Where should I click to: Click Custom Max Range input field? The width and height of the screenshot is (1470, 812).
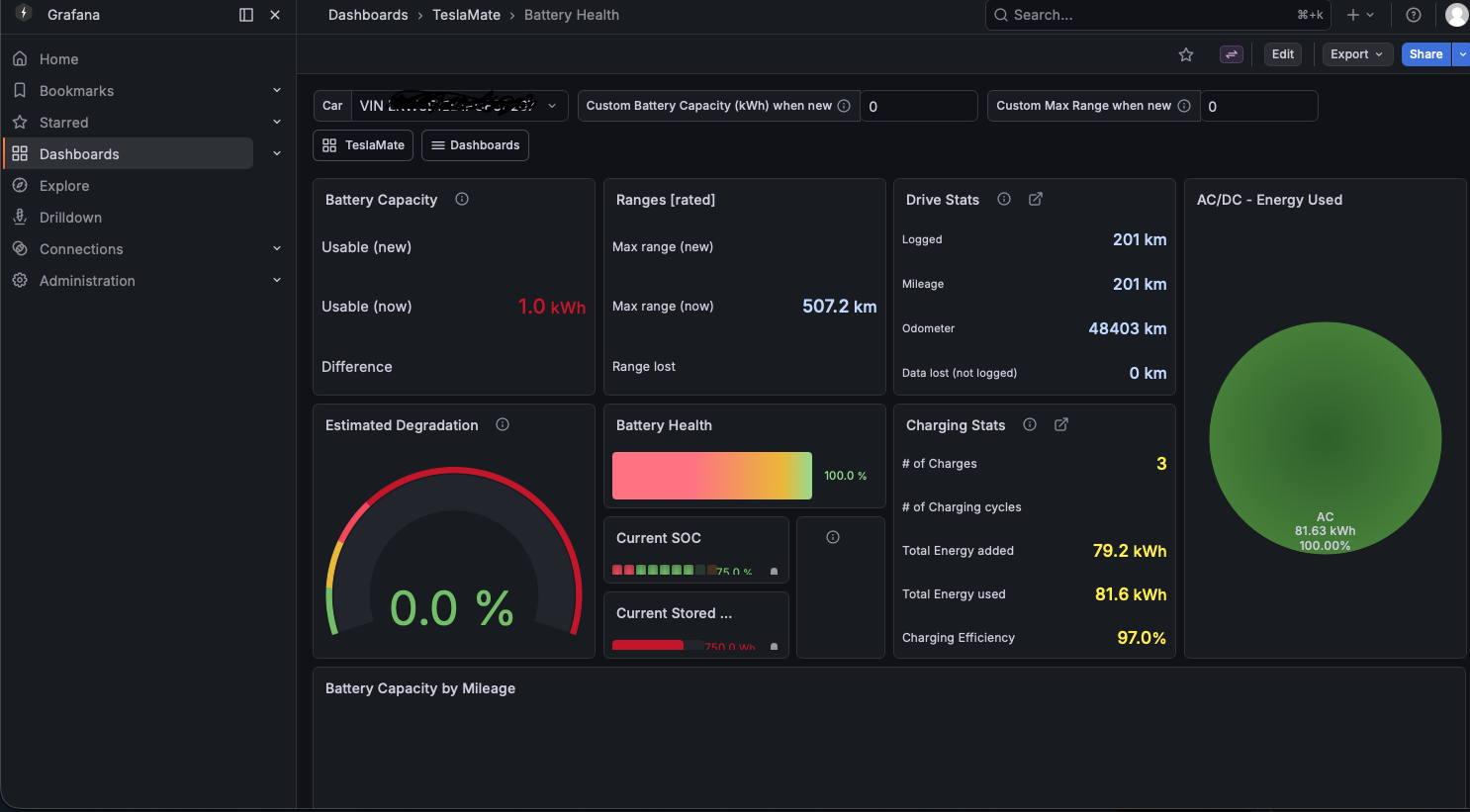[x=1258, y=106]
